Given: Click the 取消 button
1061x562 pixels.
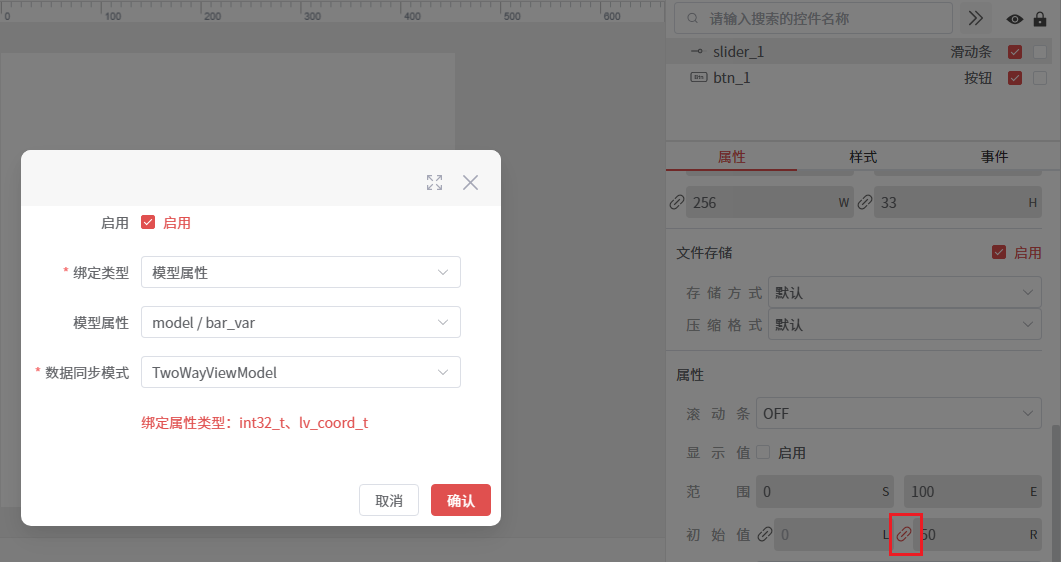Looking at the screenshot, I should click(x=388, y=501).
